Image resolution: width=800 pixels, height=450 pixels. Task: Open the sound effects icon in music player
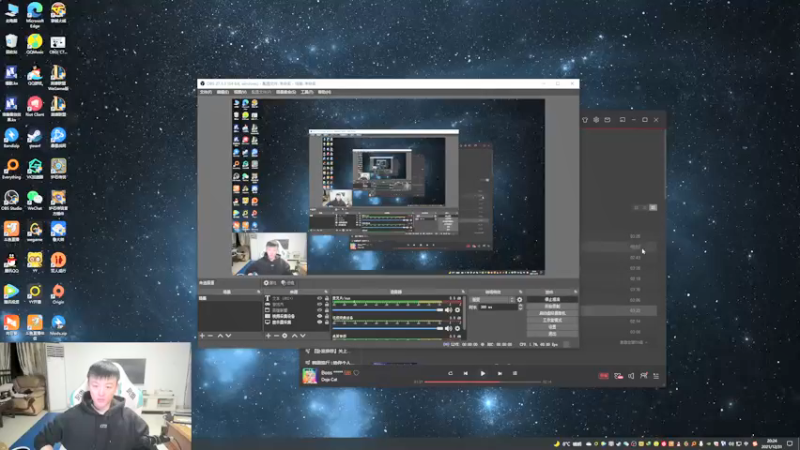point(618,376)
